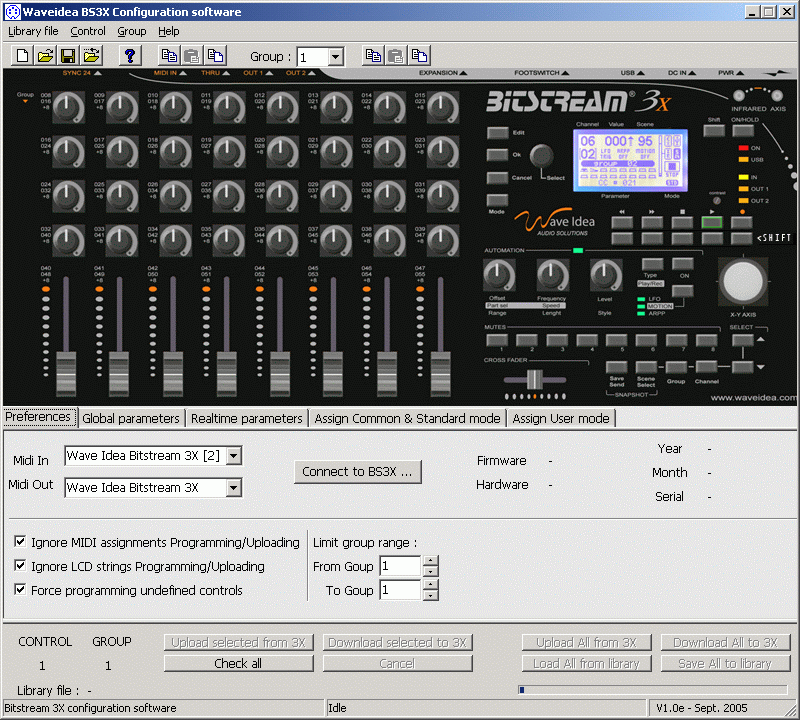Image resolution: width=800 pixels, height=720 pixels.
Task: Toggle Ignore LCD strings Programming/Uploading checkbox
Action: pos(20,565)
